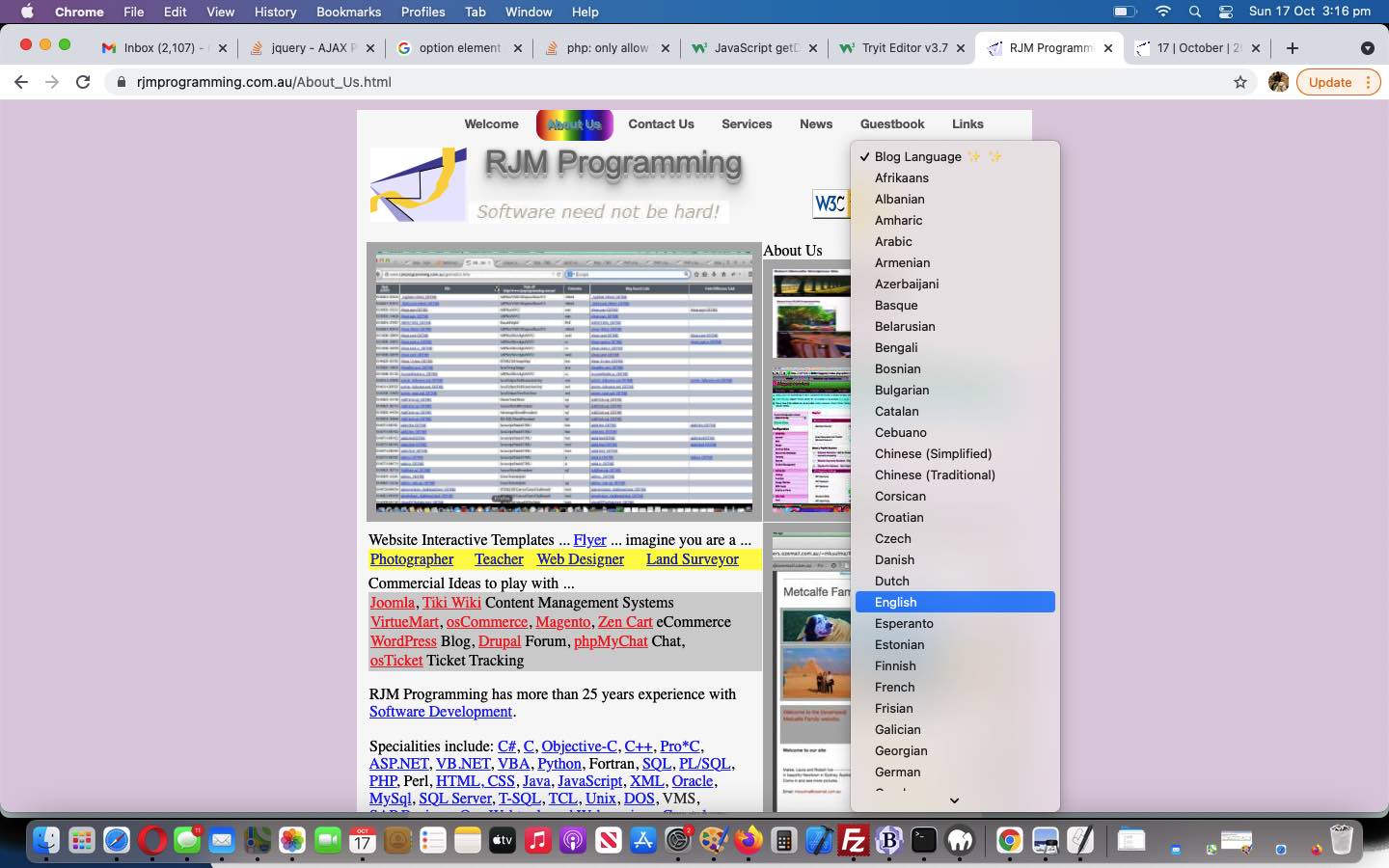This screenshot has height=868, width=1389.
Task: Open Messages from the Dock
Action: pos(187,841)
